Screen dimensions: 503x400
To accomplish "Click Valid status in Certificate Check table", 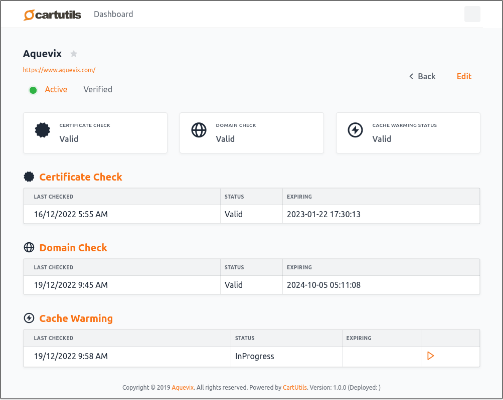I will [233, 214].
